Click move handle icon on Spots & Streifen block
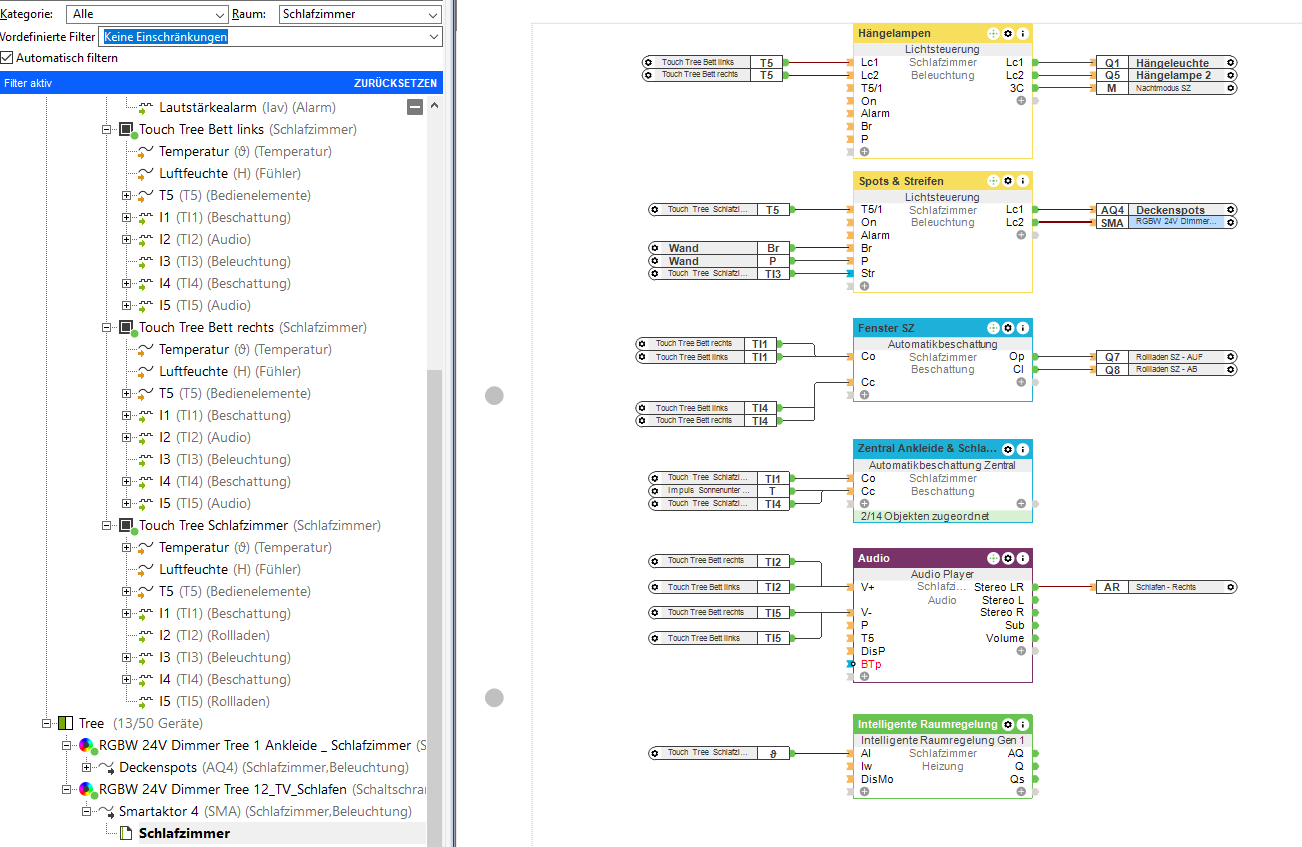1302x847 pixels. click(993, 181)
